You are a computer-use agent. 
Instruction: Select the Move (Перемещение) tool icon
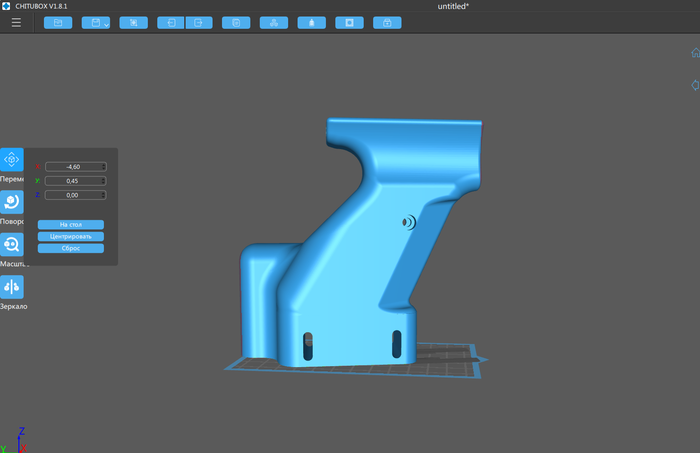point(12,159)
